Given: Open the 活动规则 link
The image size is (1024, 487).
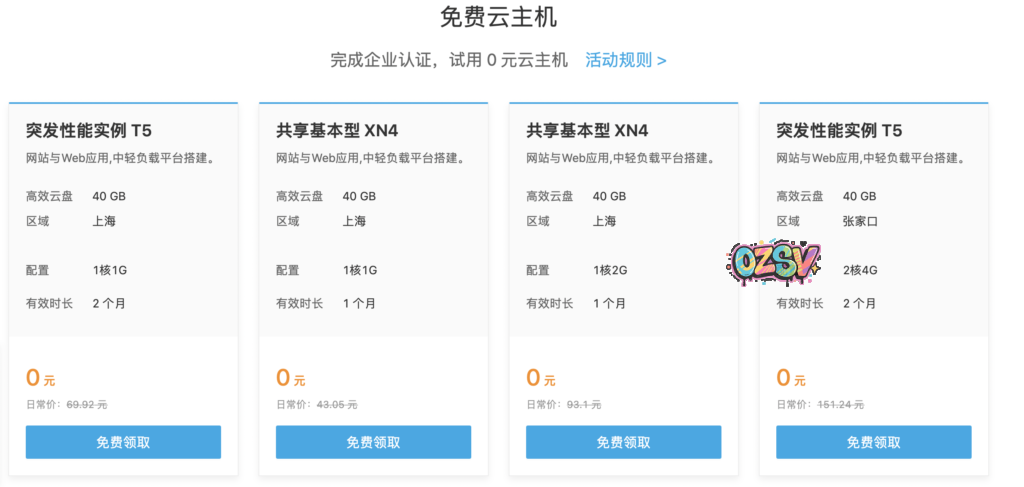Looking at the screenshot, I should (625, 60).
